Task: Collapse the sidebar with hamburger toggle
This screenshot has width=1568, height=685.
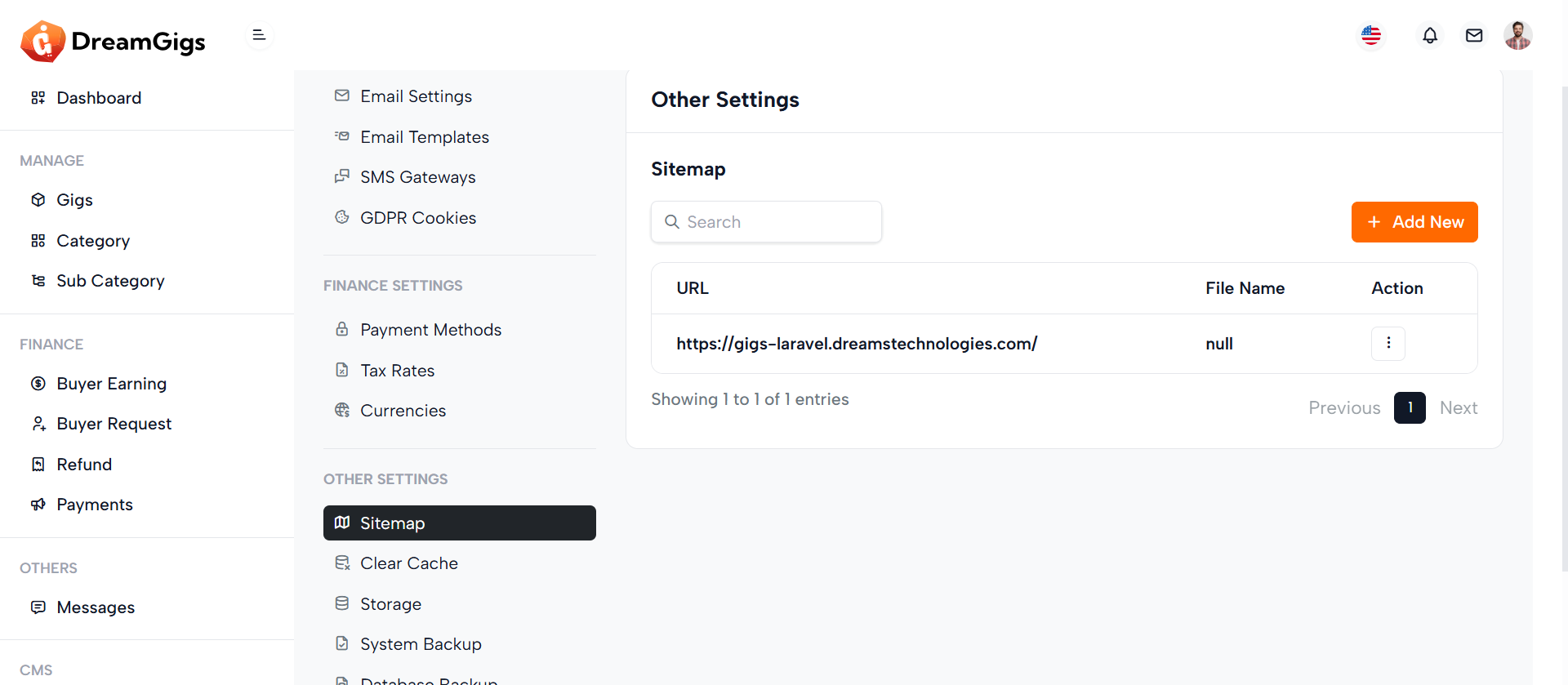Action: click(x=259, y=35)
